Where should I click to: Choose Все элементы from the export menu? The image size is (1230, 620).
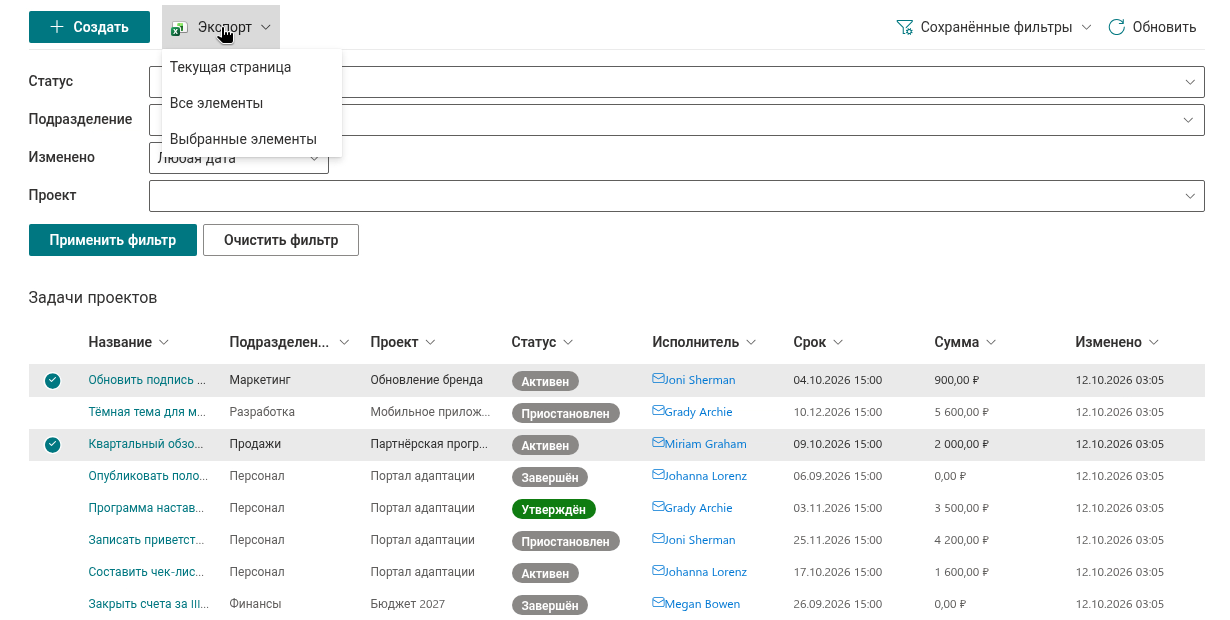point(252,103)
